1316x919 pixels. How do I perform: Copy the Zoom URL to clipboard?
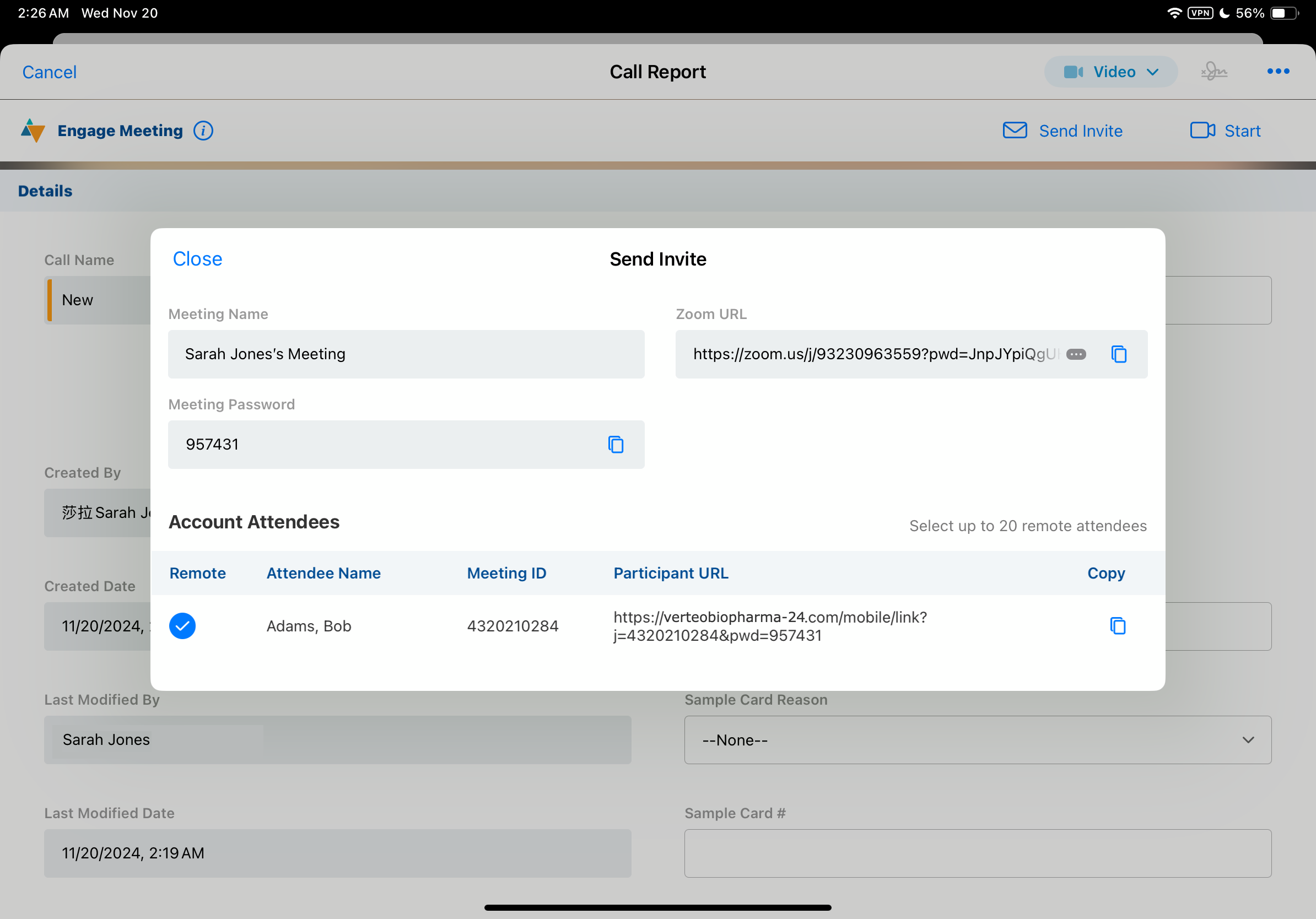click(x=1118, y=354)
